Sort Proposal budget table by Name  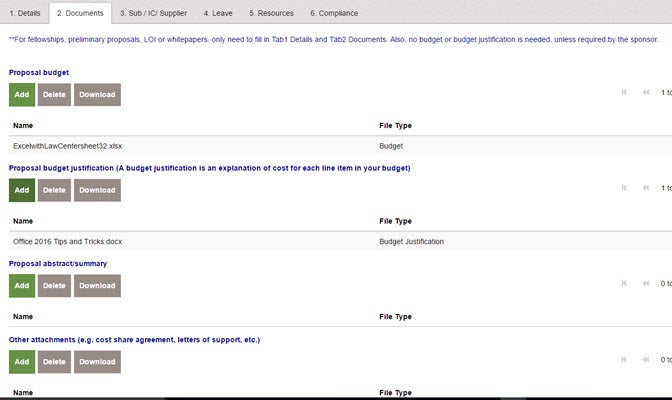[23, 126]
